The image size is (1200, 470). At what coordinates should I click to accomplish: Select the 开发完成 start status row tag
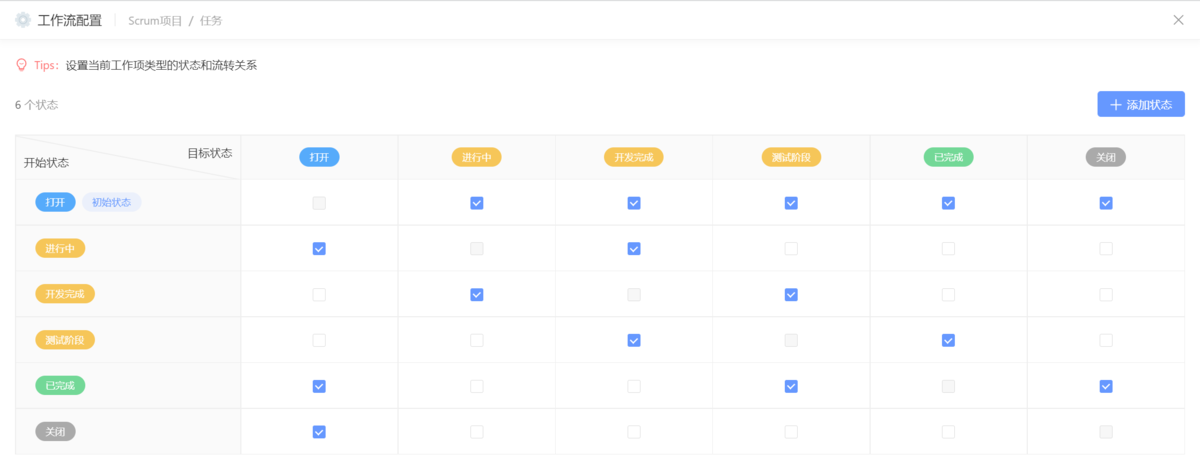pos(65,294)
